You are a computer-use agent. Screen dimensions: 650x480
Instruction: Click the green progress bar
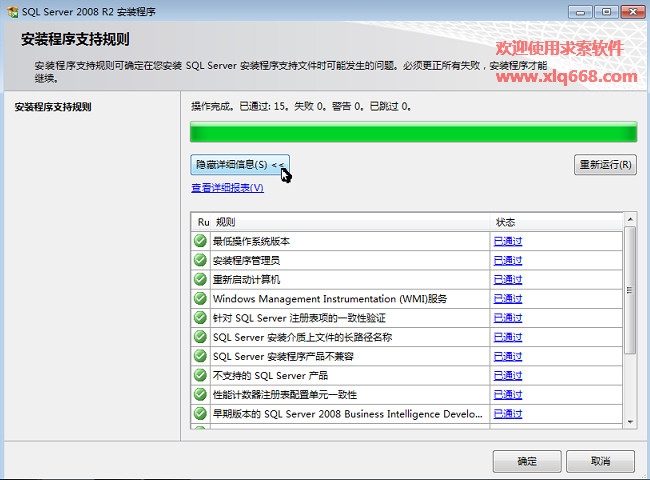pyautogui.click(x=413, y=132)
